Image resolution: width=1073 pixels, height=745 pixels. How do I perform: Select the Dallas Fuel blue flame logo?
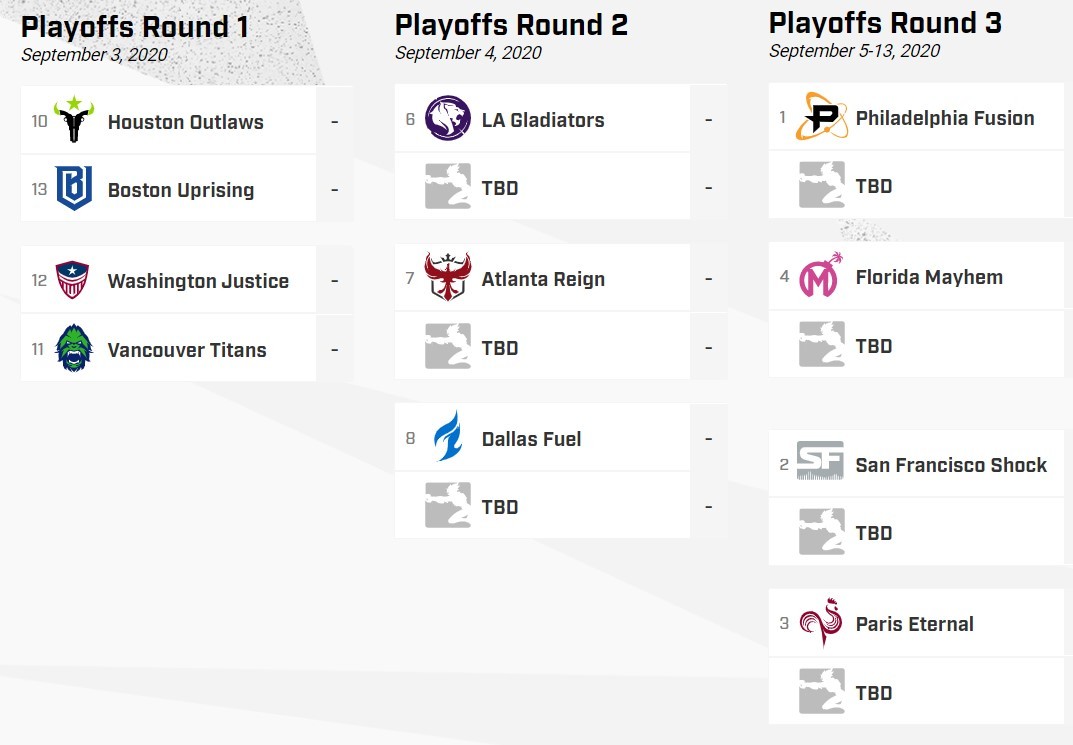[x=448, y=436]
